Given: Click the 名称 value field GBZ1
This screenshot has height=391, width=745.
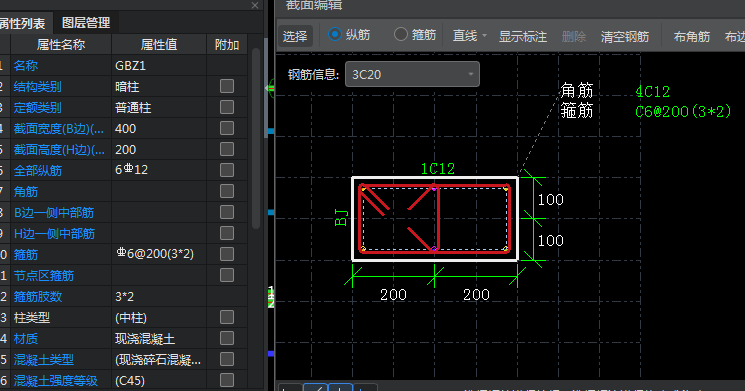Looking at the screenshot, I should (x=159, y=66).
